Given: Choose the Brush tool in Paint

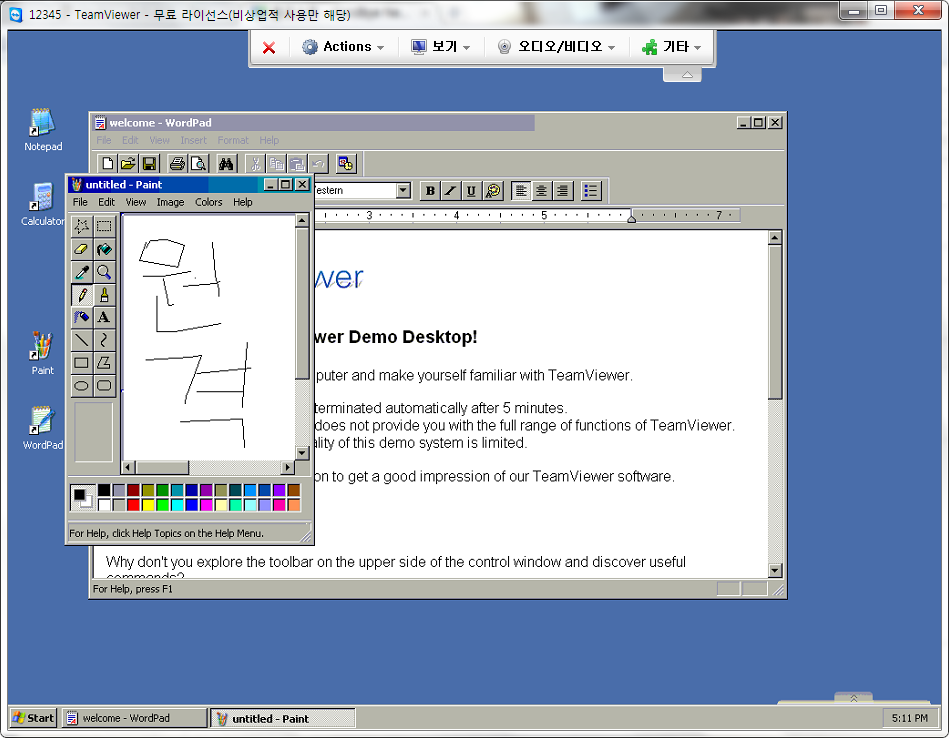Looking at the screenshot, I should coord(104,295).
